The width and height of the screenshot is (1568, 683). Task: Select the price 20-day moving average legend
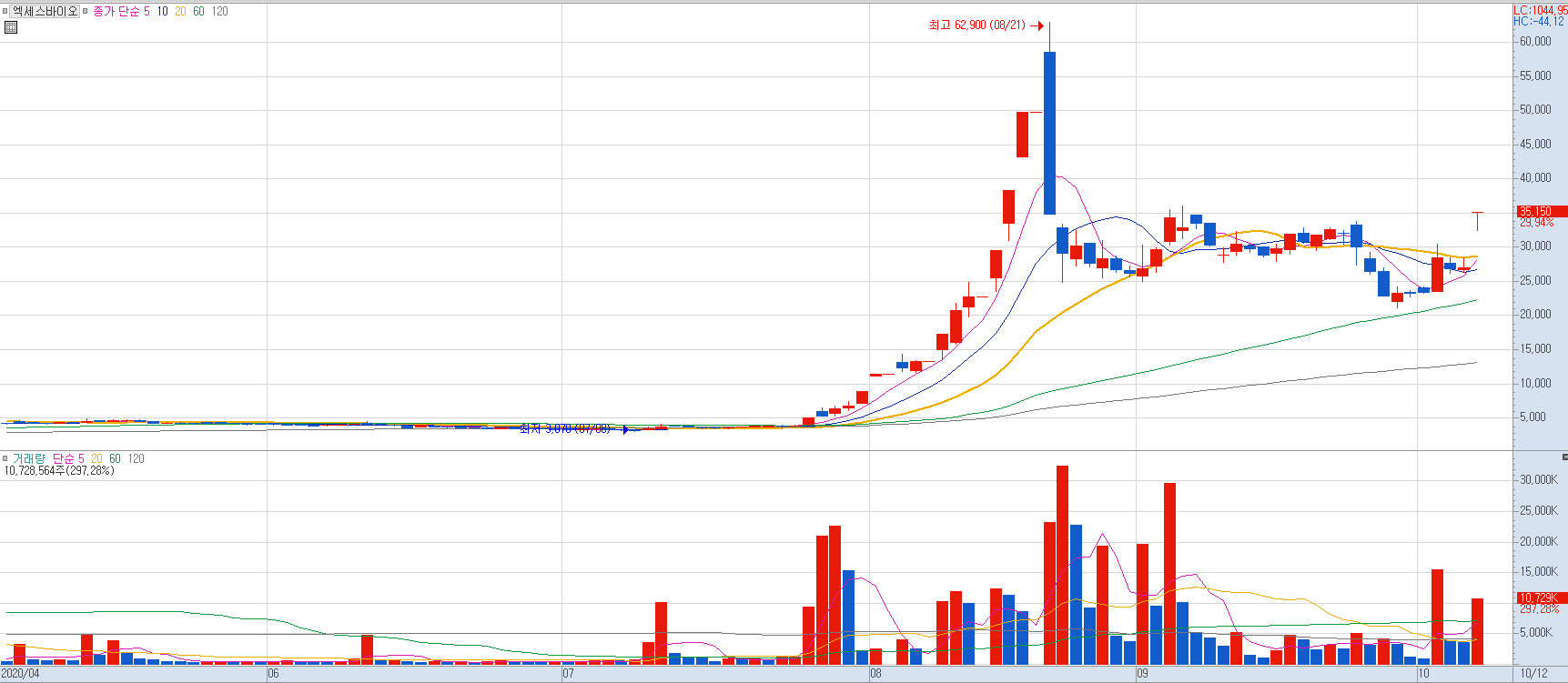click(180, 12)
